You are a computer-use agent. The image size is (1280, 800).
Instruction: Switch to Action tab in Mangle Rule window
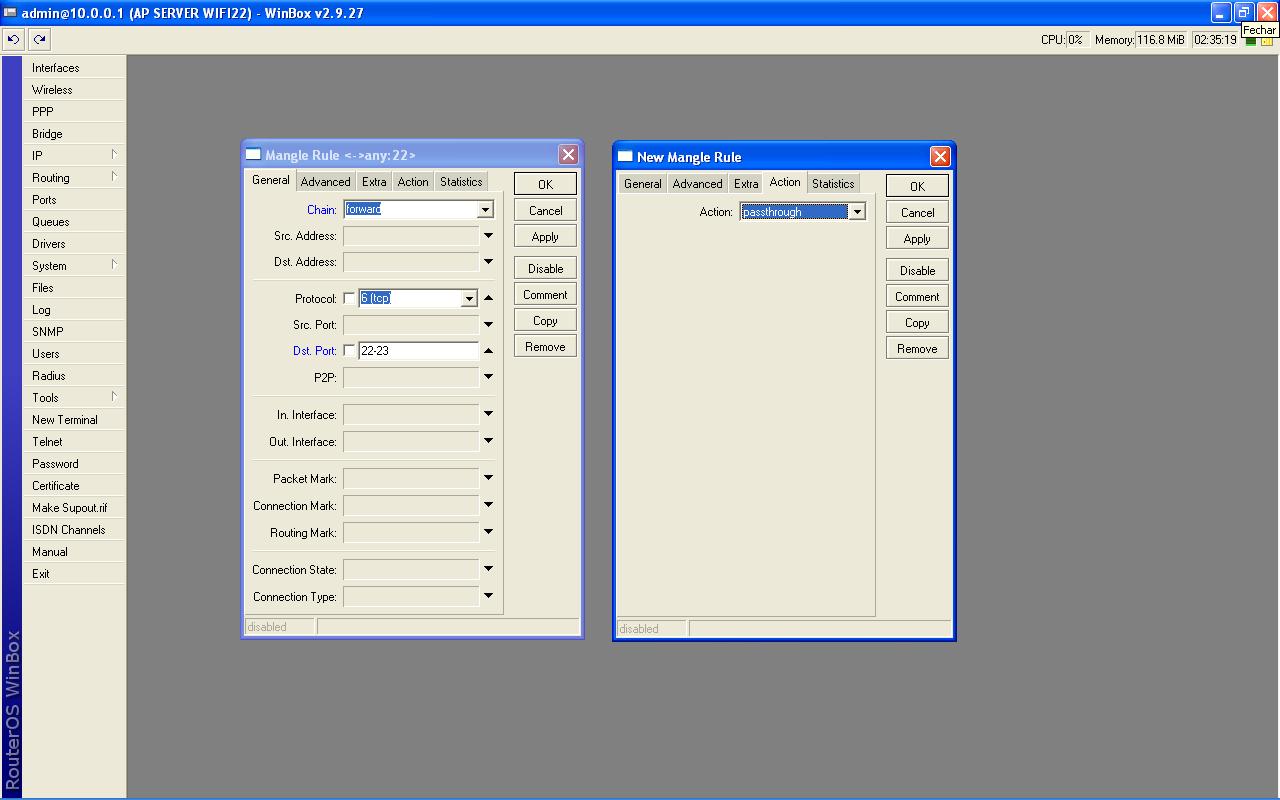point(413,182)
